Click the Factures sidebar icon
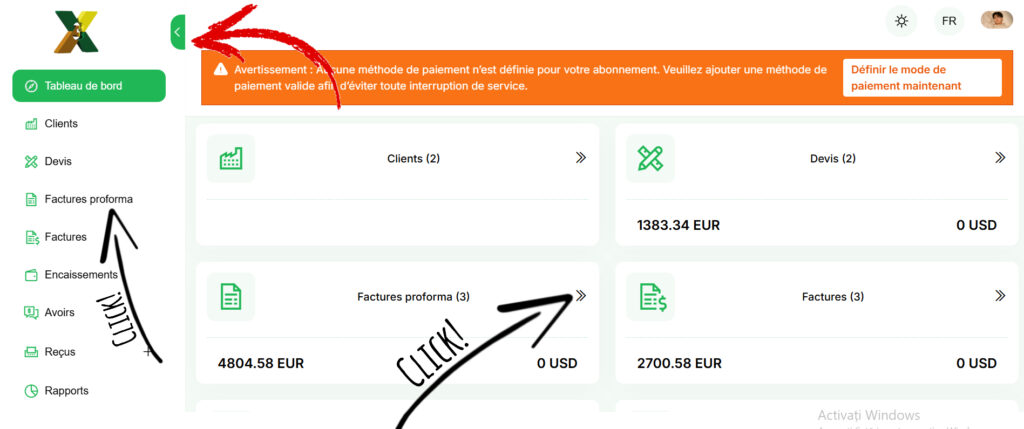Image resolution: width=1024 pixels, height=429 pixels. [x=31, y=237]
